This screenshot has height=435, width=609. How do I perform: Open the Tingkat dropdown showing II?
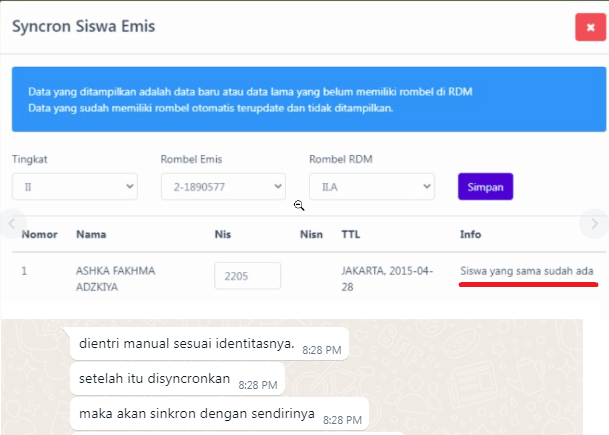[x=75, y=187]
